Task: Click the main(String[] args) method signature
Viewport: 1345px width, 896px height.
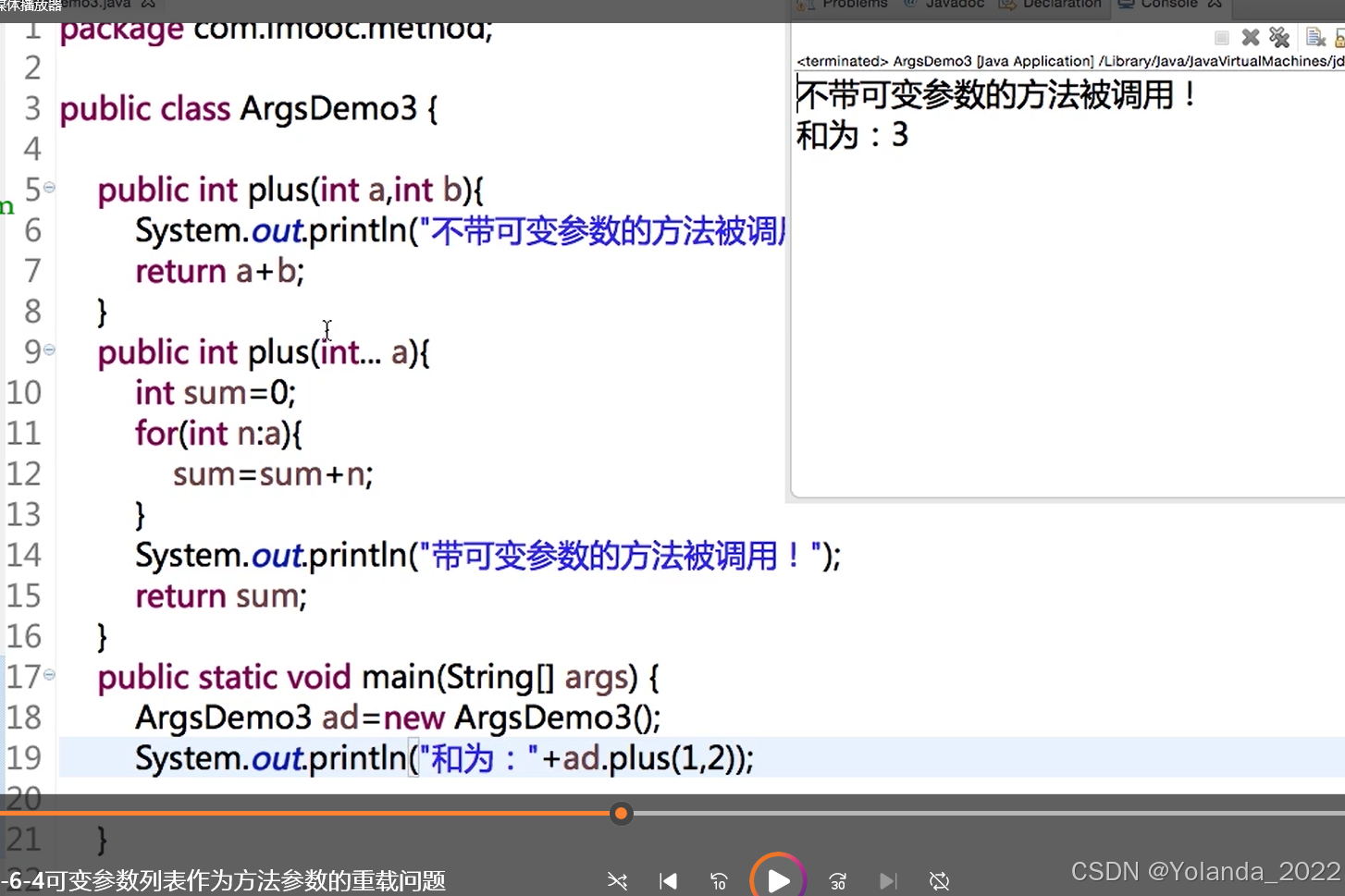Action: (x=378, y=678)
